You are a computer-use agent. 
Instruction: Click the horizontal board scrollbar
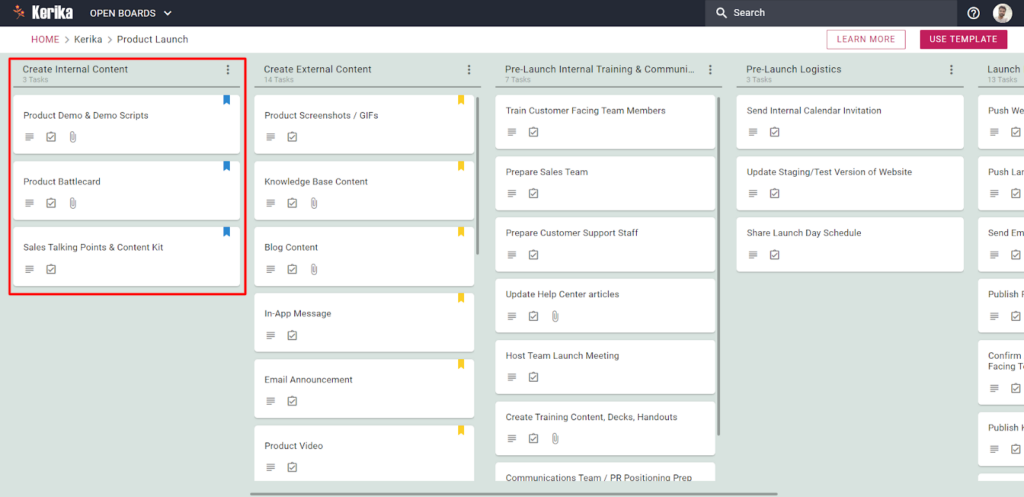513,494
